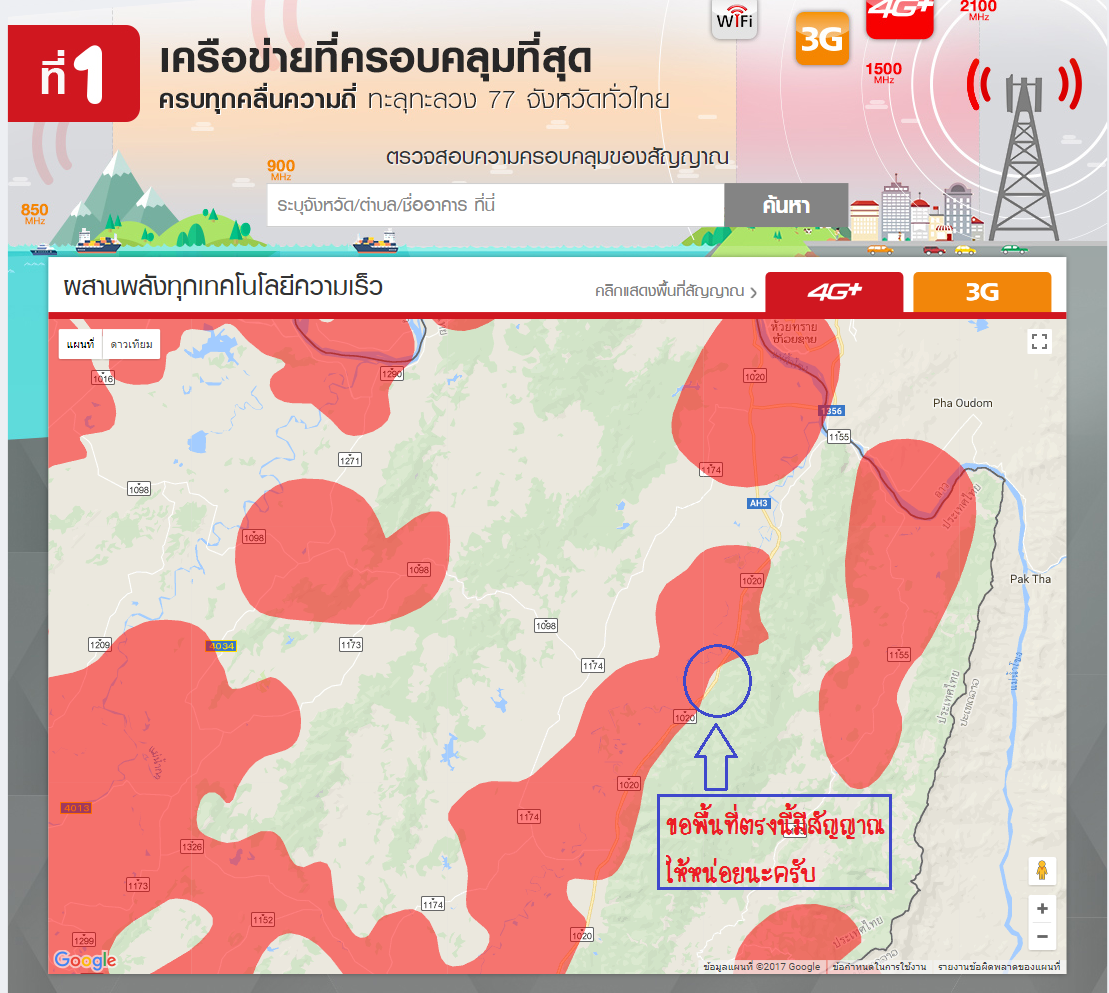Click the Pak Tha map label
This screenshot has height=993, width=1109.
[1030, 579]
